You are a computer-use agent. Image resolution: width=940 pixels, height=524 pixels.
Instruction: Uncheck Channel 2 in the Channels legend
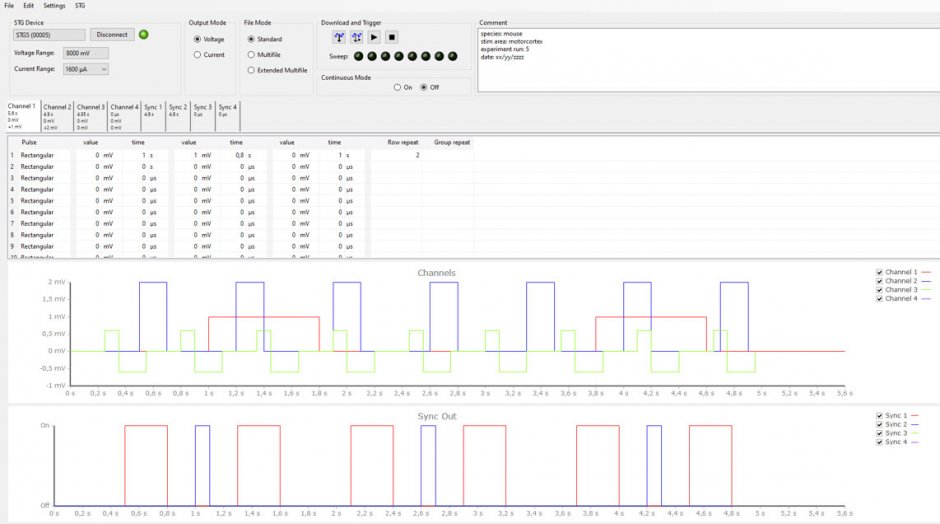click(879, 281)
